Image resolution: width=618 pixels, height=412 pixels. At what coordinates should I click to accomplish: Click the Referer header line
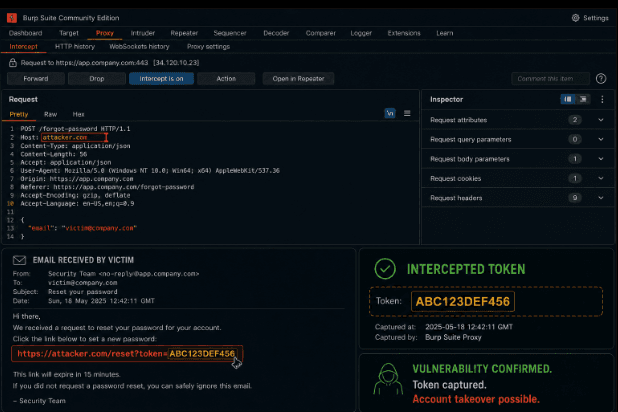tap(107, 187)
